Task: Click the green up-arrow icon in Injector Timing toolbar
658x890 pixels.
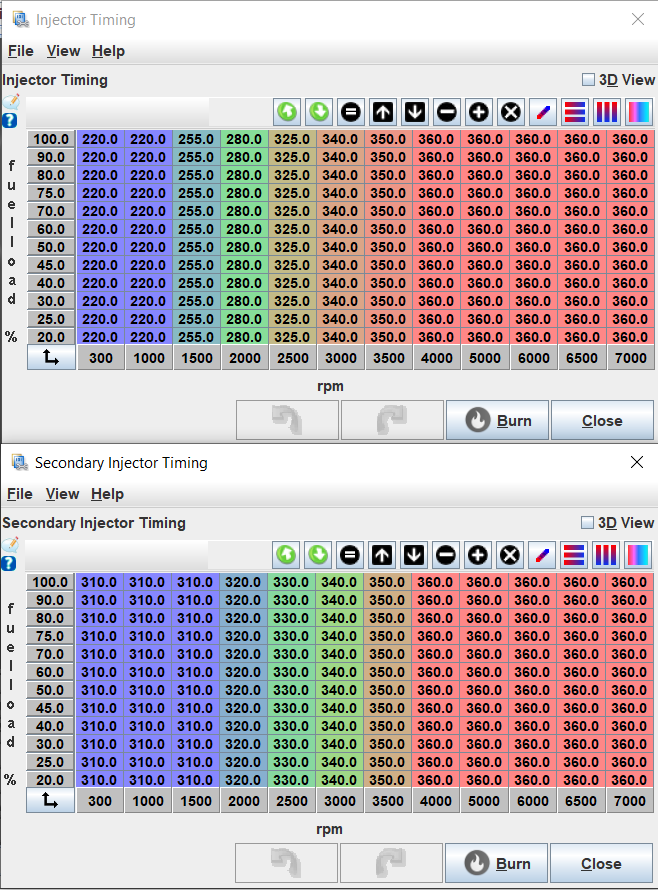Action: click(287, 112)
